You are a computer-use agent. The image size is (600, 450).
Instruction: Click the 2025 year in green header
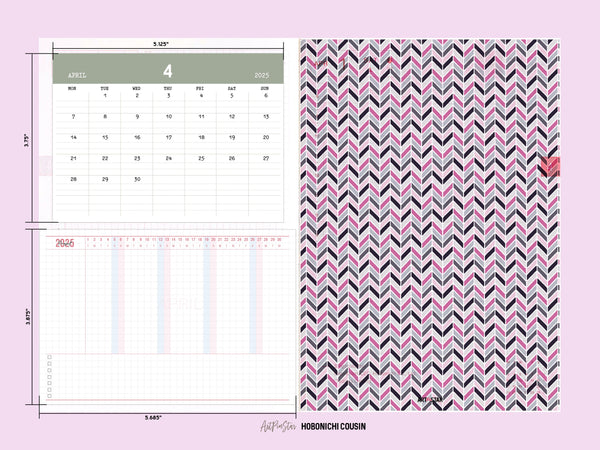(x=262, y=75)
